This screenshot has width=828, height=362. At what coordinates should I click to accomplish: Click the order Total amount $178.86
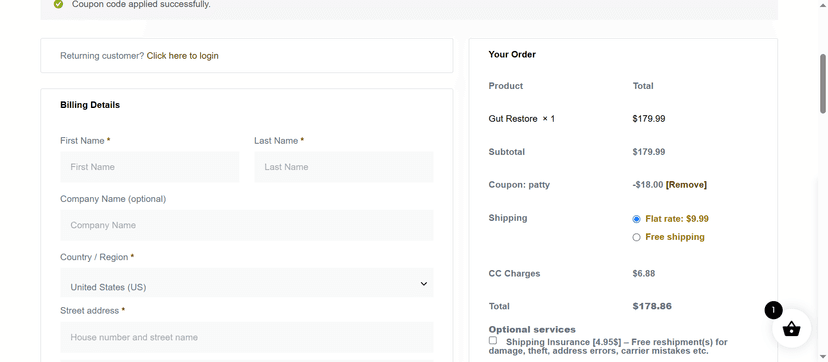(652, 306)
